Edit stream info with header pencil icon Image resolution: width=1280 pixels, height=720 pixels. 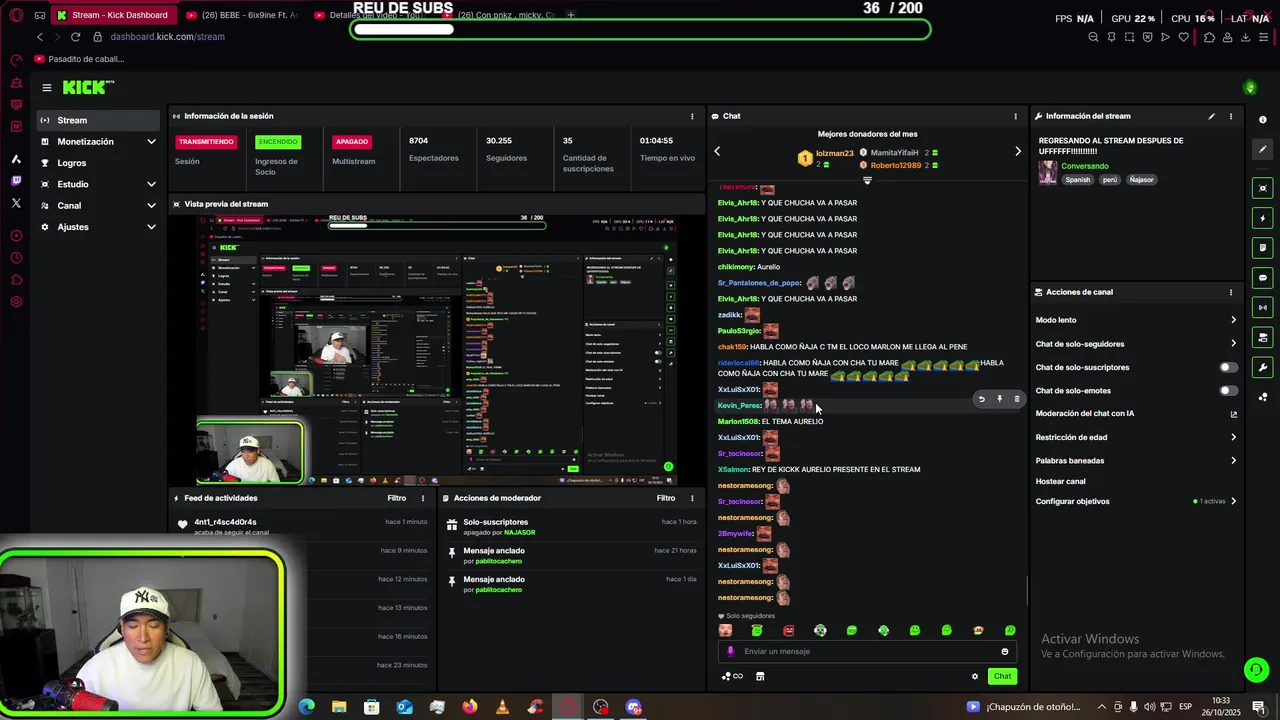click(x=1212, y=116)
